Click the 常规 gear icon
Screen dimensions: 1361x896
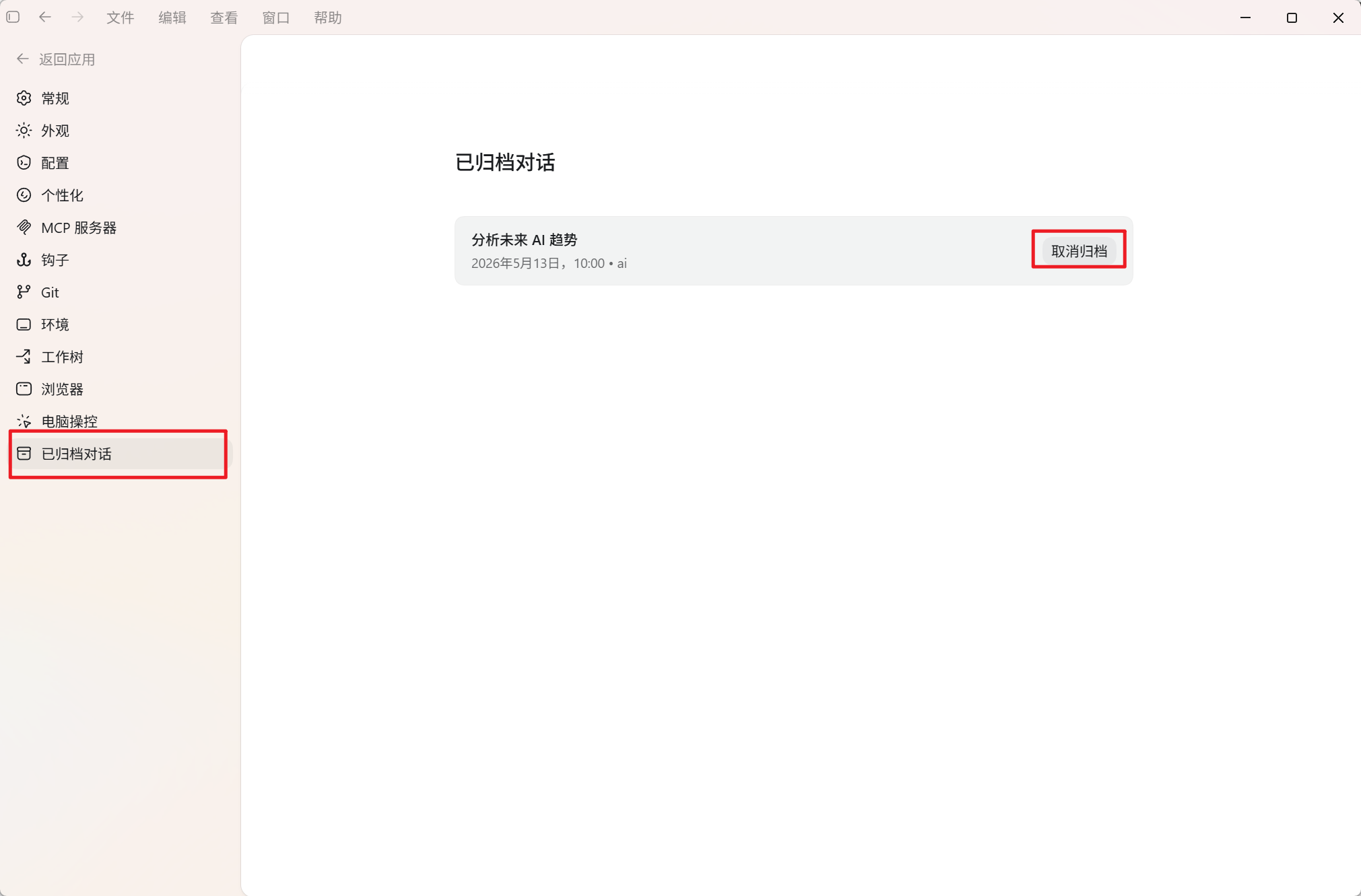pyautogui.click(x=24, y=98)
